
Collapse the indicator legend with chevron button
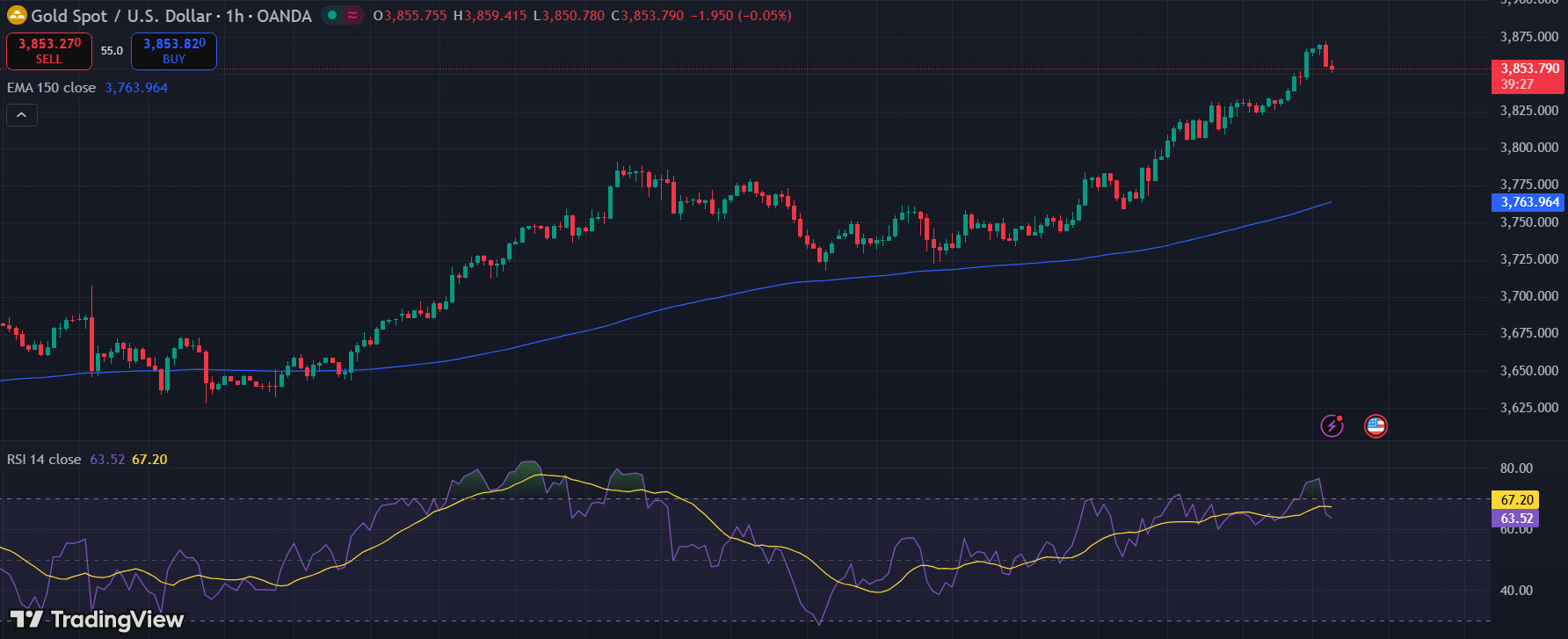click(x=22, y=115)
